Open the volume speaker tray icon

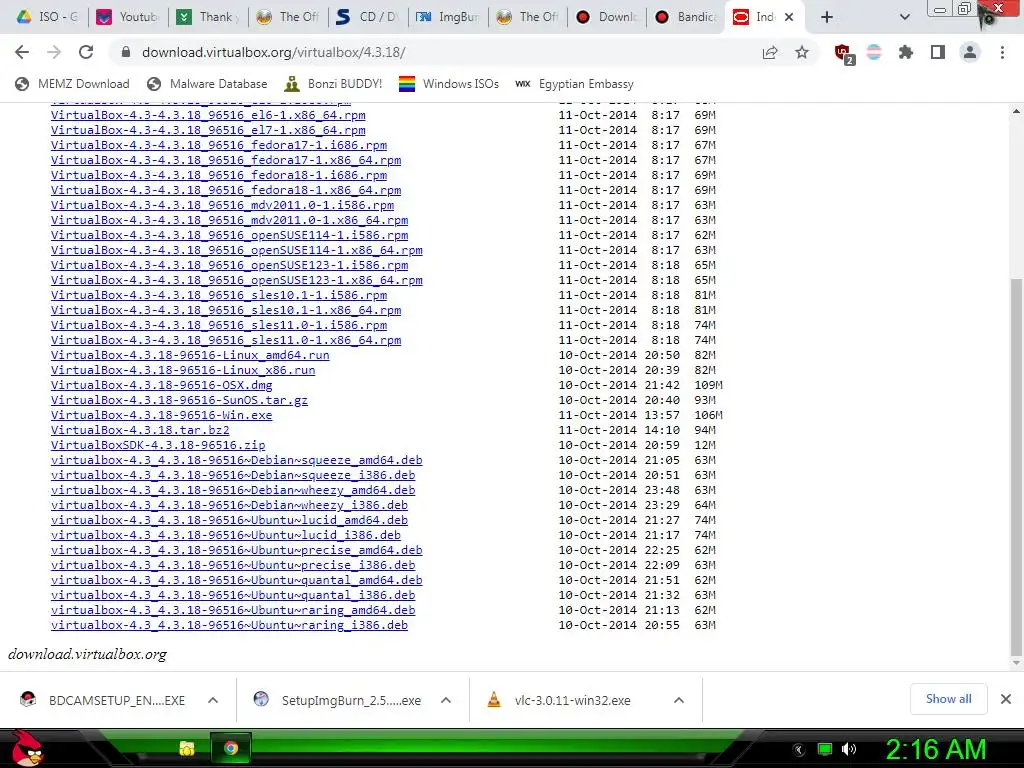849,749
